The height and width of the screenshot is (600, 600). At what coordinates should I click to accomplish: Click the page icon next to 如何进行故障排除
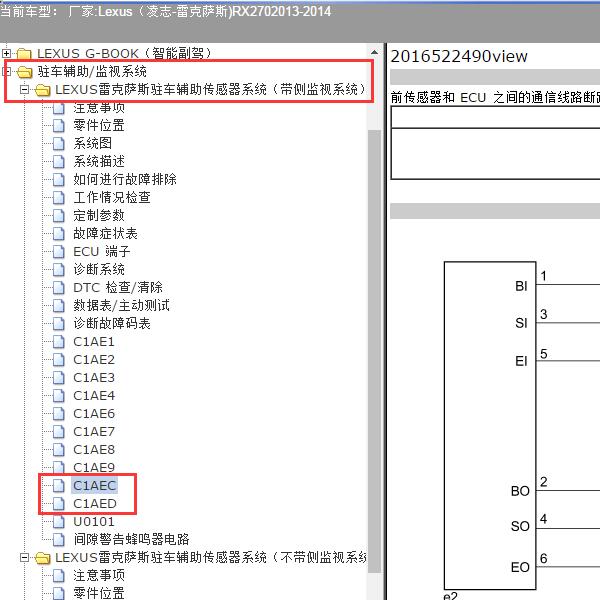(59, 179)
